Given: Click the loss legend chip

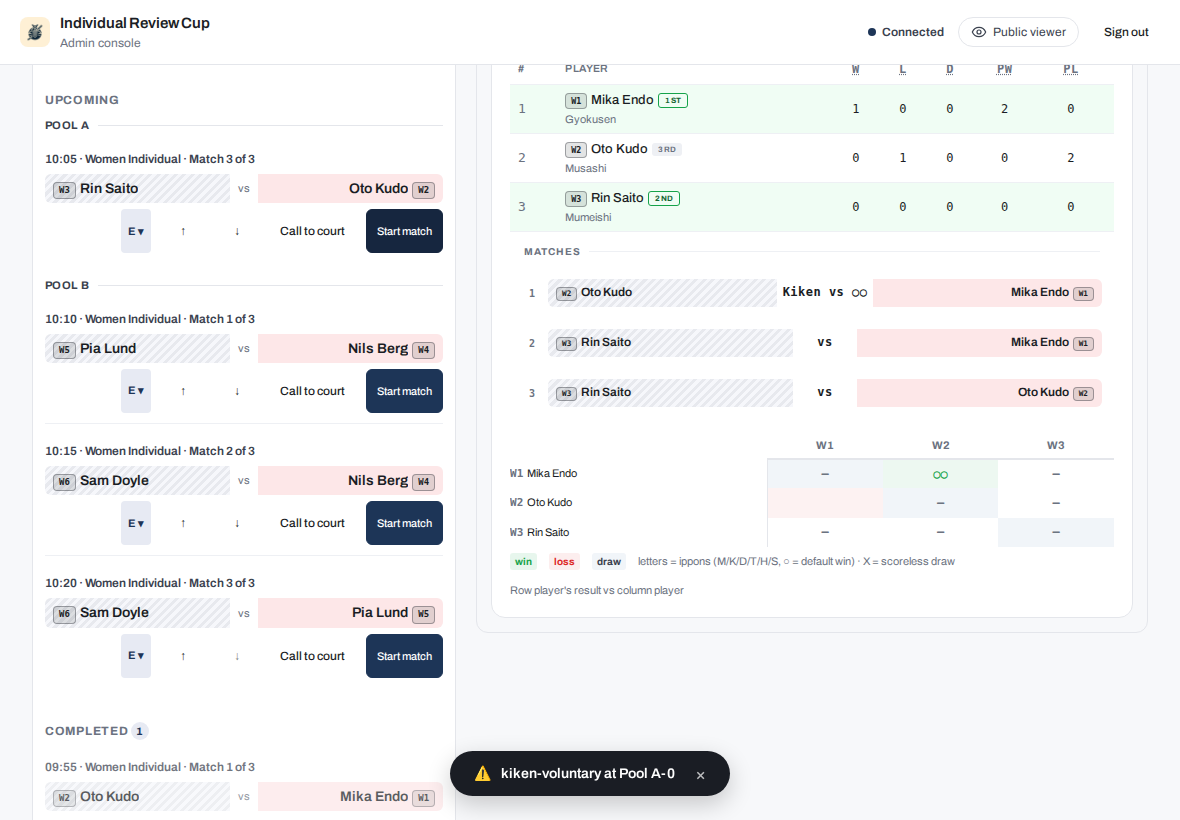Looking at the screenshot, I should 564,561.
